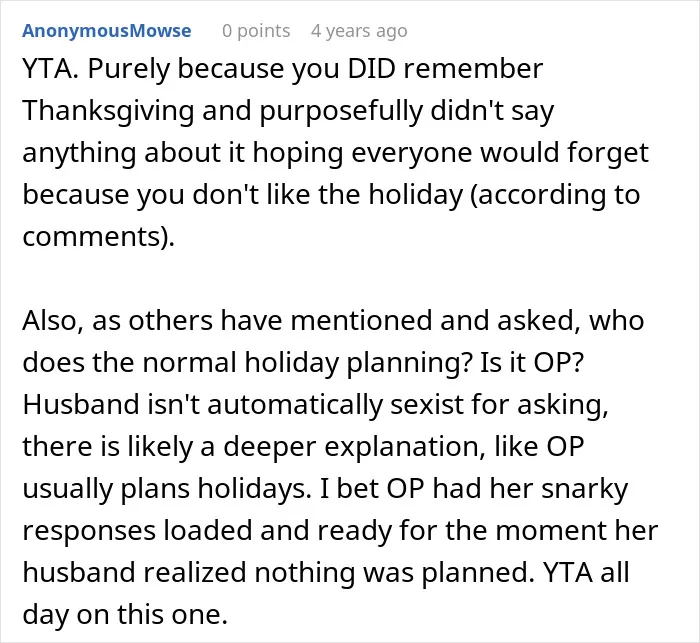
Task: Click the word "Thanksgiving" in first paragraph
Action: click(x=108, y=111)
